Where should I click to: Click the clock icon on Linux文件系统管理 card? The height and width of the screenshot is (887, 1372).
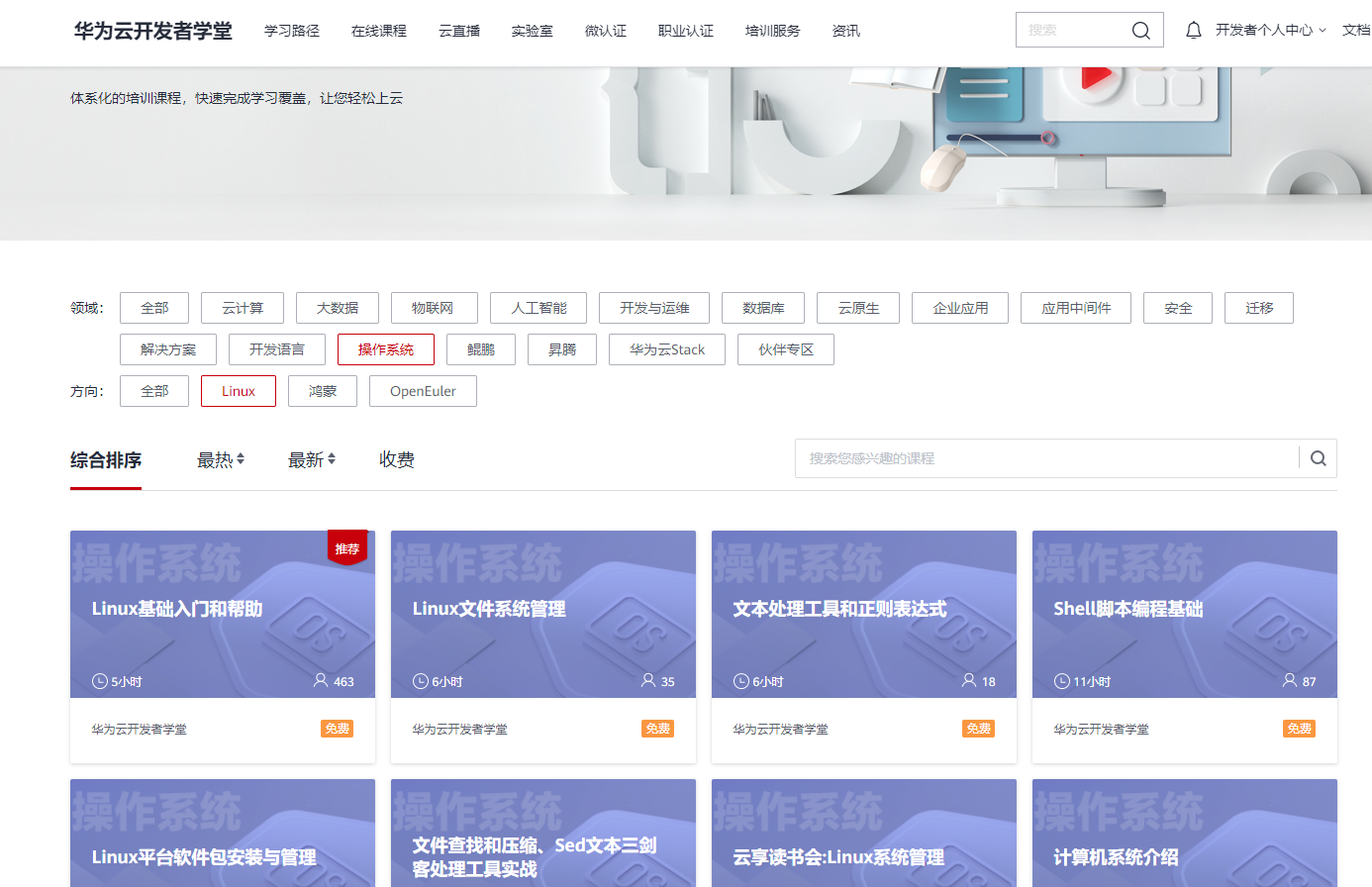(x=421, y=681)
